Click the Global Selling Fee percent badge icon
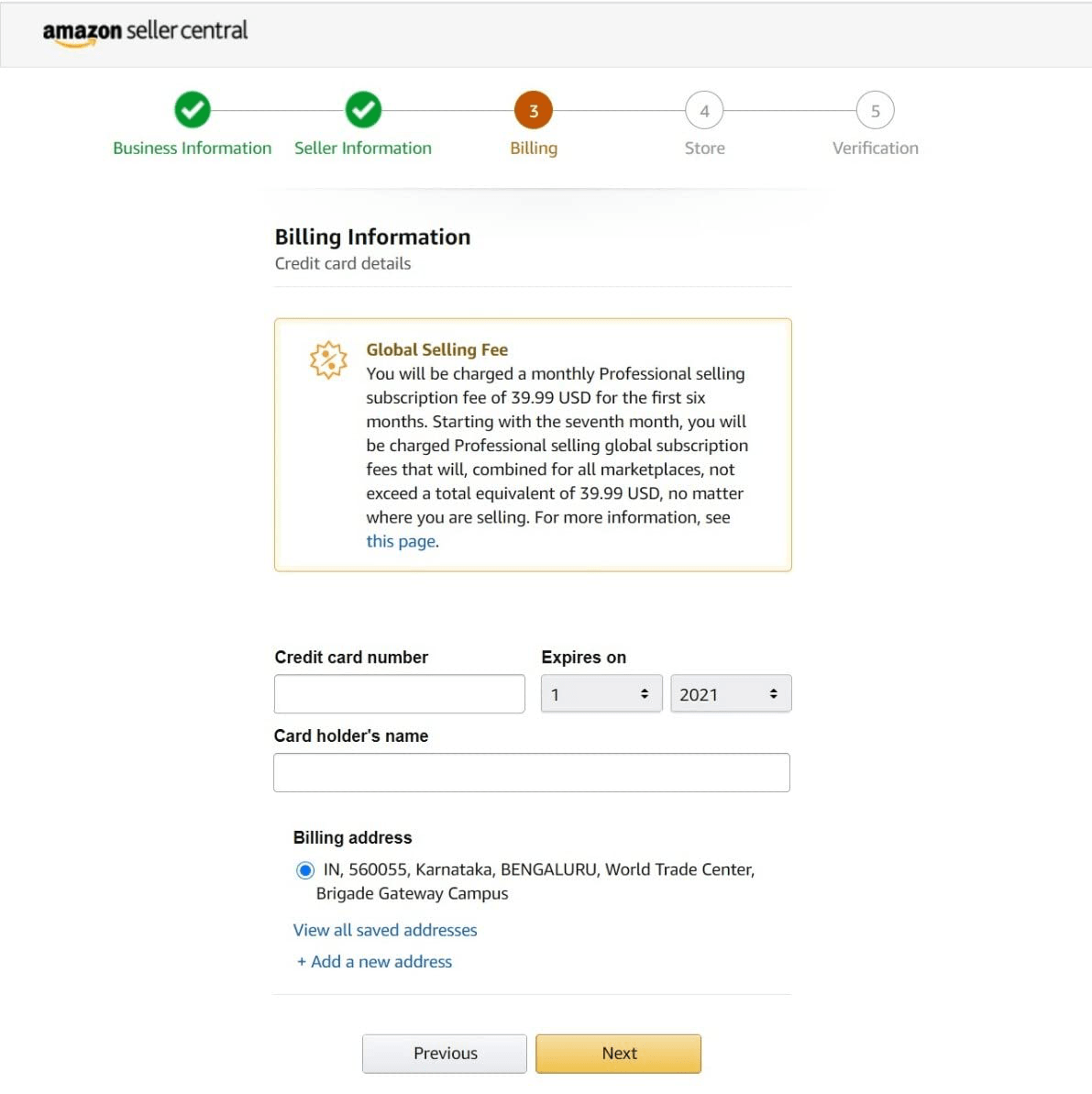This screenshot has height=1094, width=1092. coord(328,359)
